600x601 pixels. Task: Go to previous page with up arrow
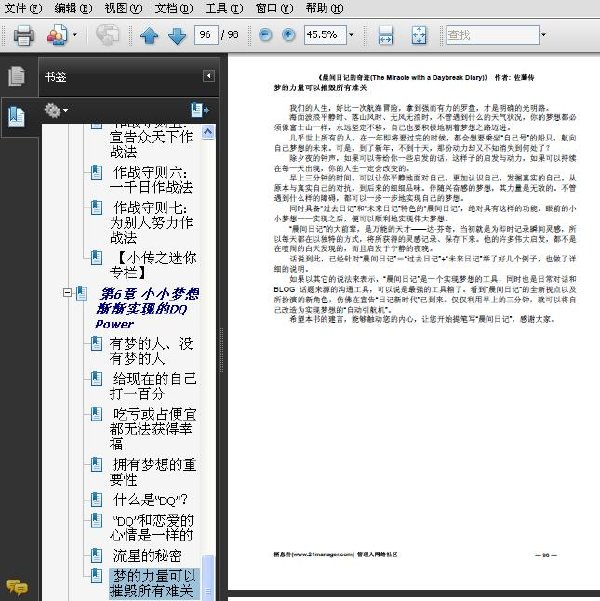click(x=149, y=36)
